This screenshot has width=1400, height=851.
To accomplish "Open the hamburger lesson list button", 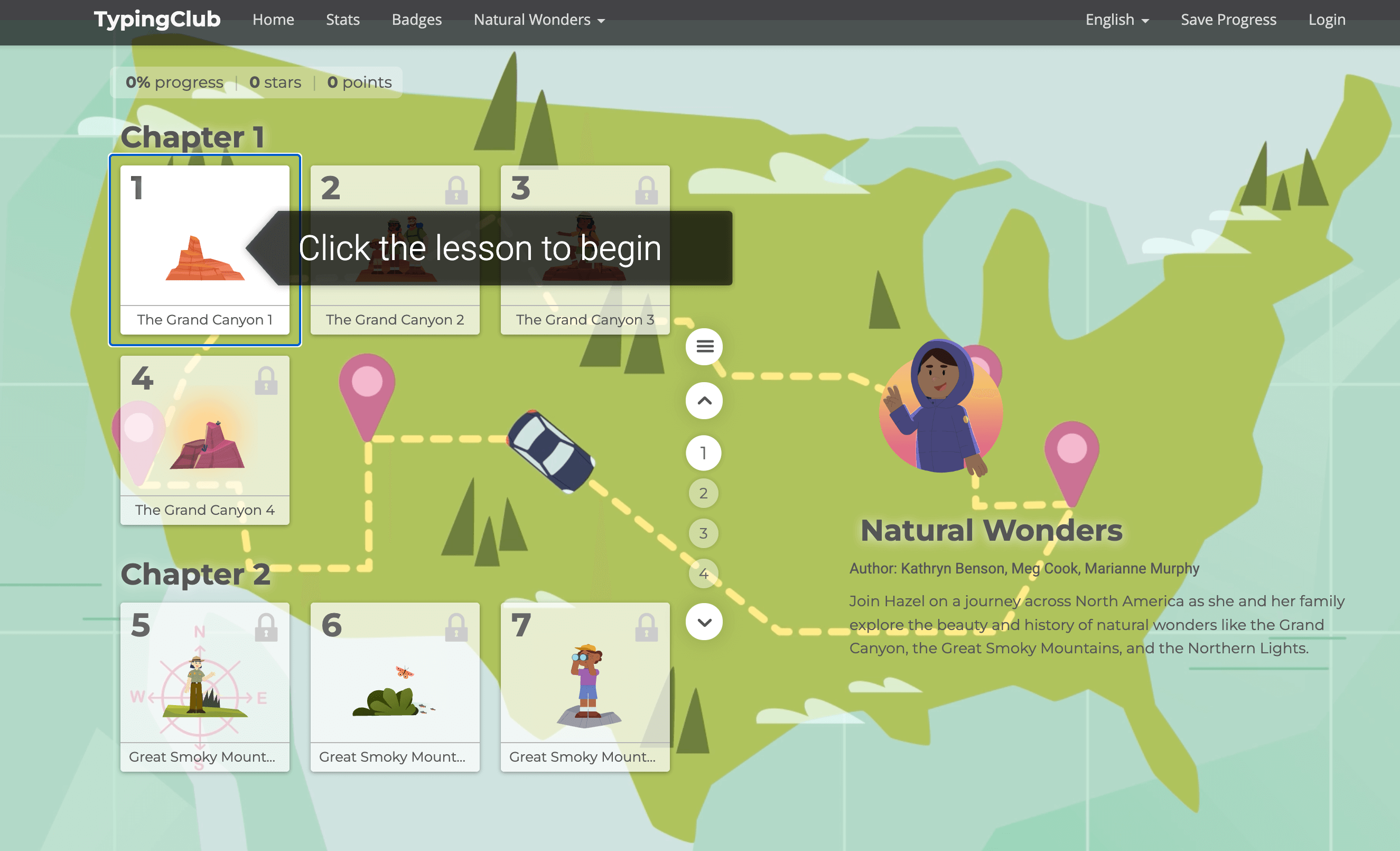I will tap(704, 346).
